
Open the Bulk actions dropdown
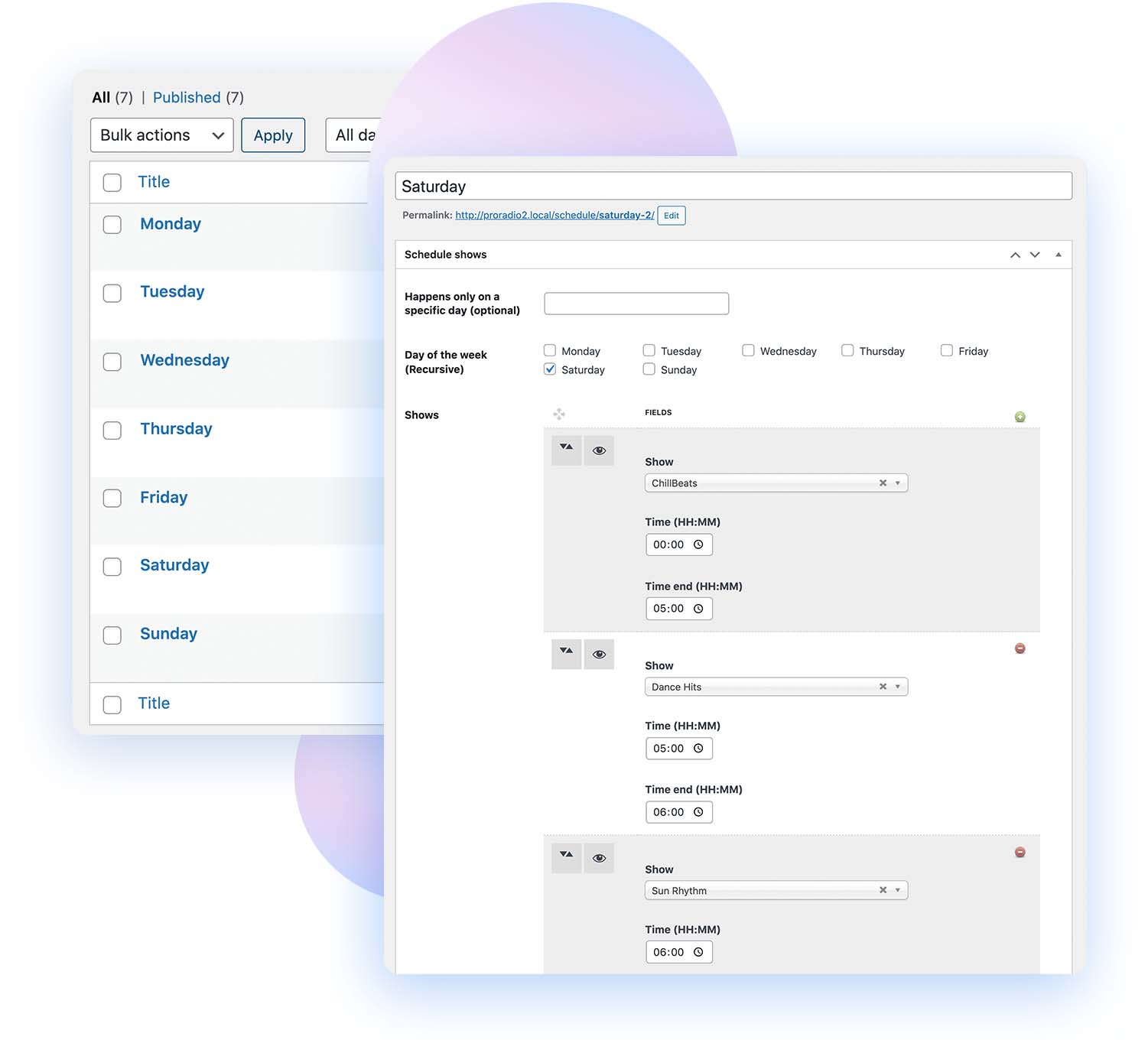tap(161, 135)
